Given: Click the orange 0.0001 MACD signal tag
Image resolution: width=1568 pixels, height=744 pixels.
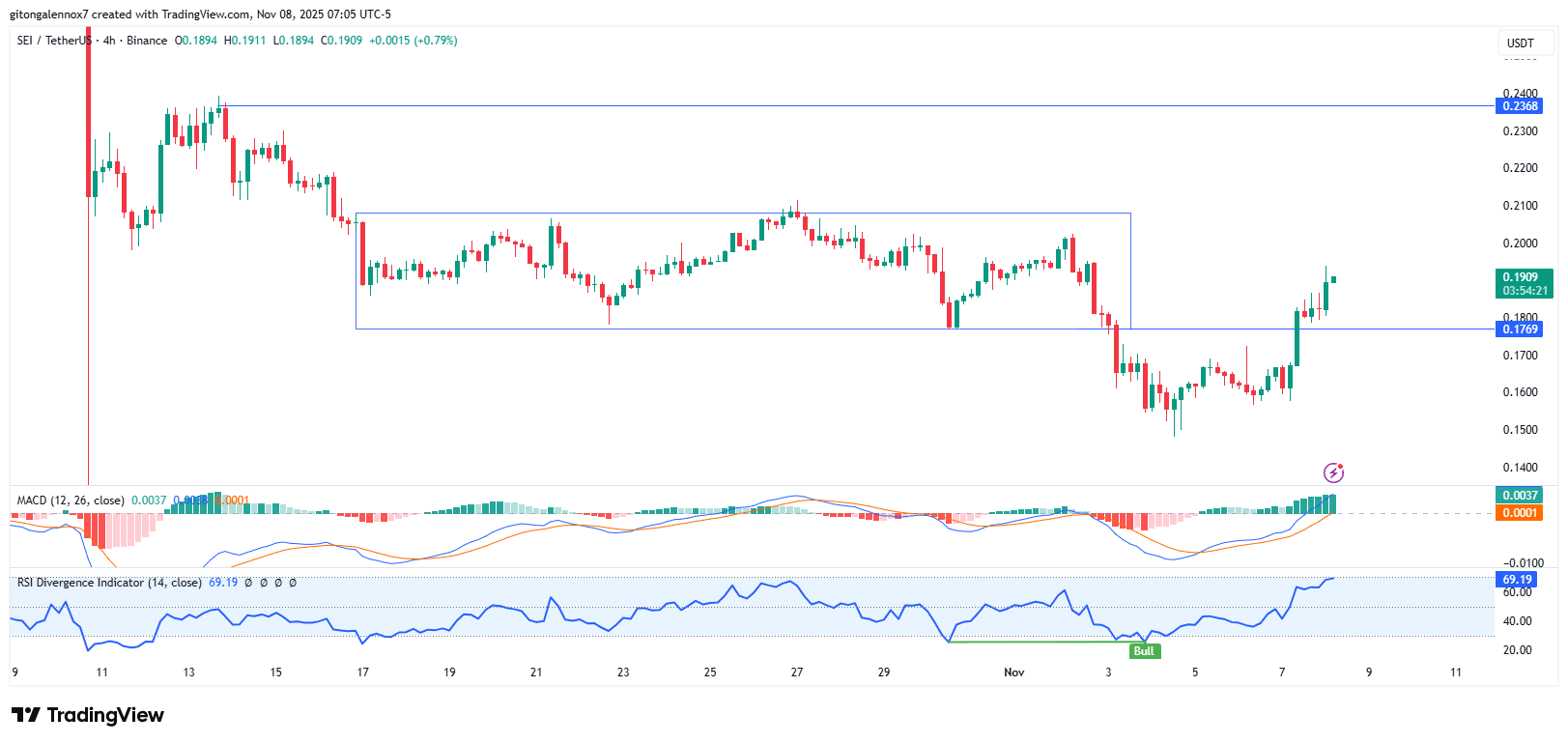Looking at the screenshot, I should (x=1520, y=513).
